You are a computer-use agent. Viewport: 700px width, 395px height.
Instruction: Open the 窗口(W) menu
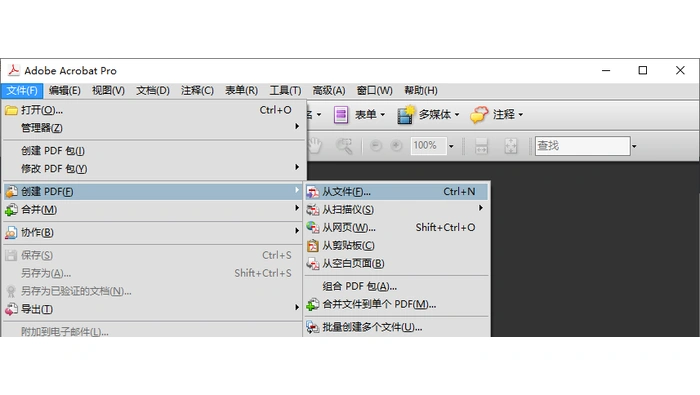[x=375, y=91]
